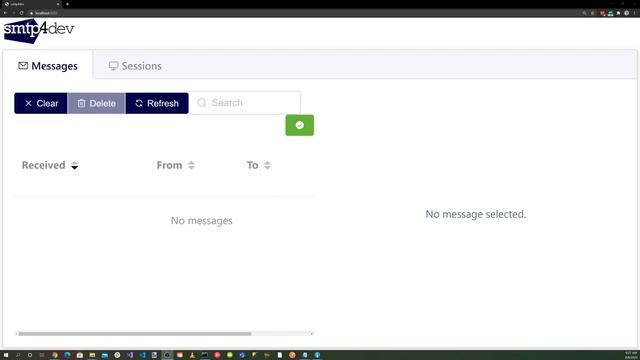Clear all messages with the Clear button
This screenshot has width=640, height=360.
point(41,103)
